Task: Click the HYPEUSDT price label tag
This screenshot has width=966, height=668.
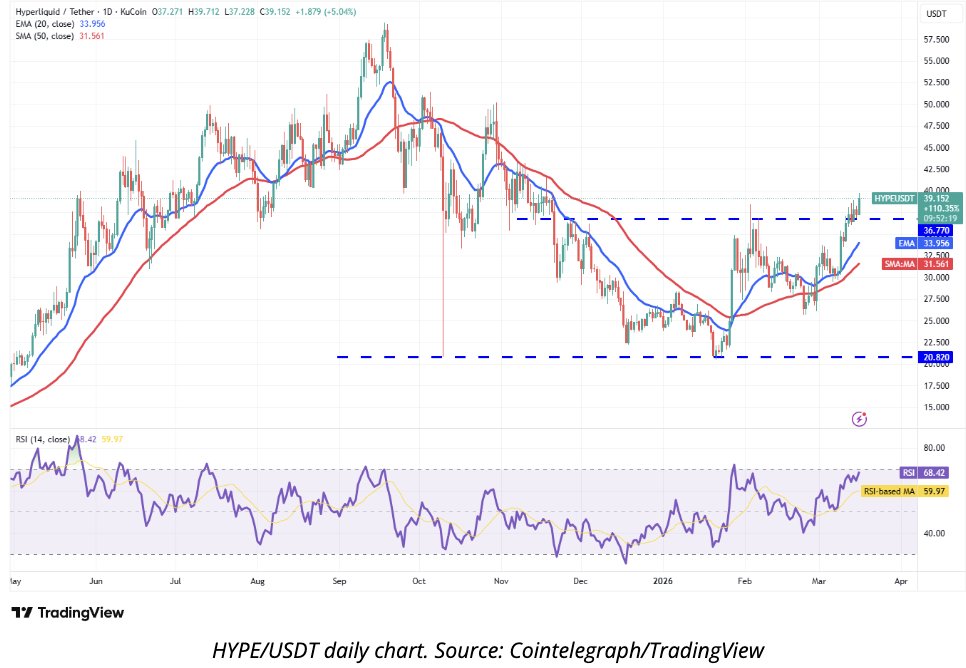Action: (x=894, y=198)
